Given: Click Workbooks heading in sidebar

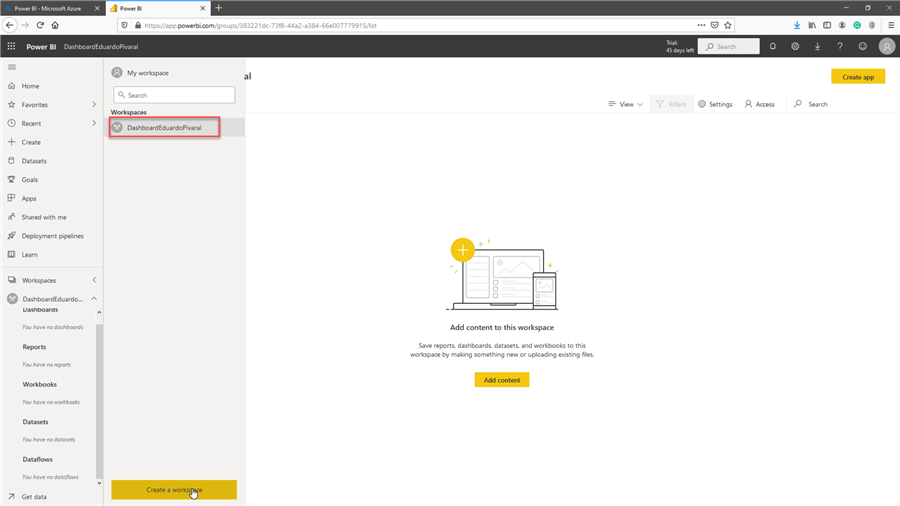Looking at the screenshot, I should tap(40, 384).
